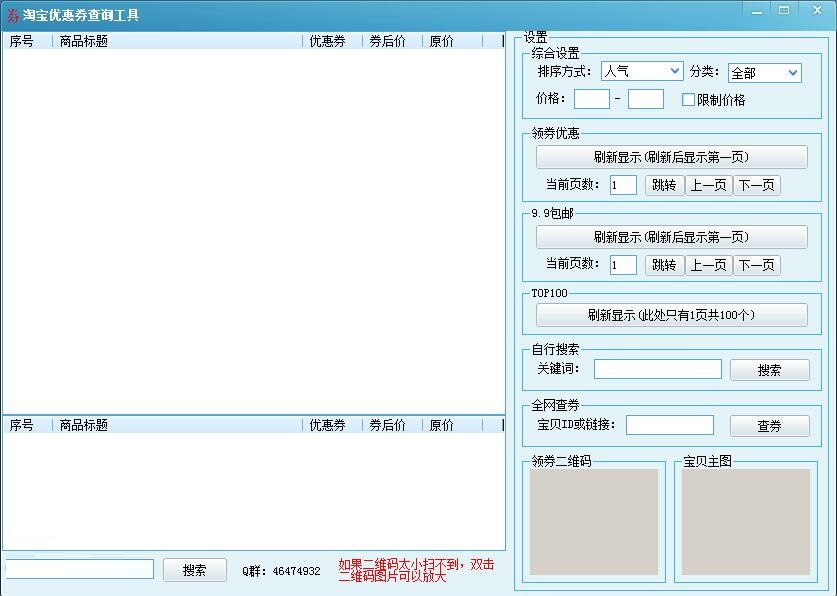Click the bottom-left 搜索 button
The height and width of the screenshot is (596, 837).
coord(194,568)
